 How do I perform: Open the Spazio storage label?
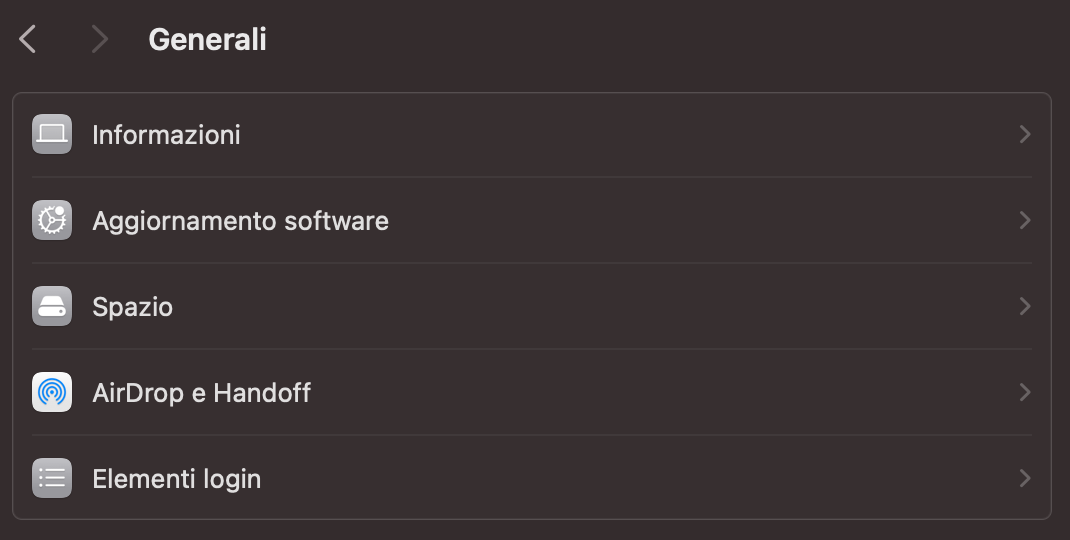pos(132,306)
